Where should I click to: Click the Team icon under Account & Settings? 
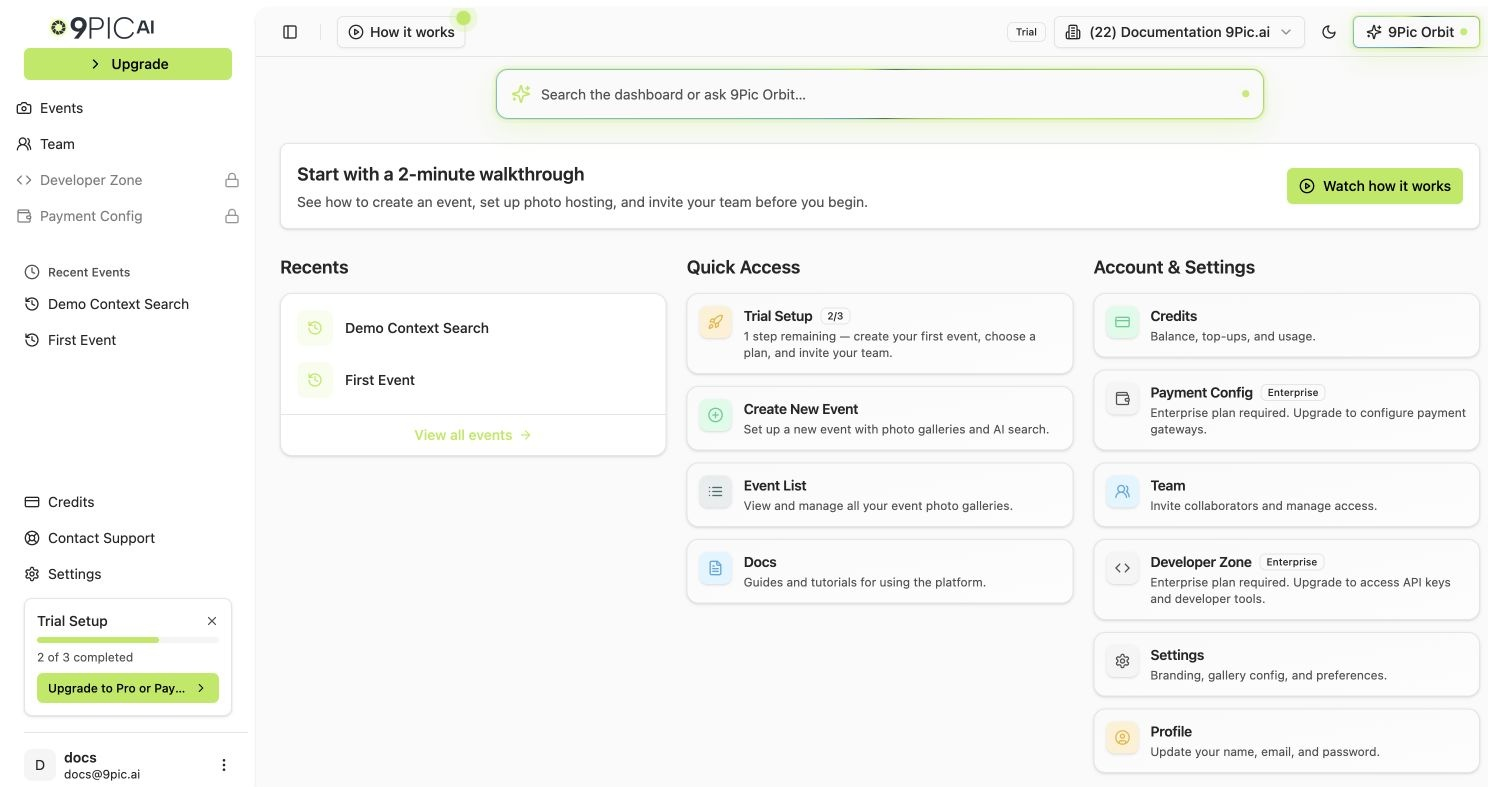pyautogui.click(x=1122, y=491)
